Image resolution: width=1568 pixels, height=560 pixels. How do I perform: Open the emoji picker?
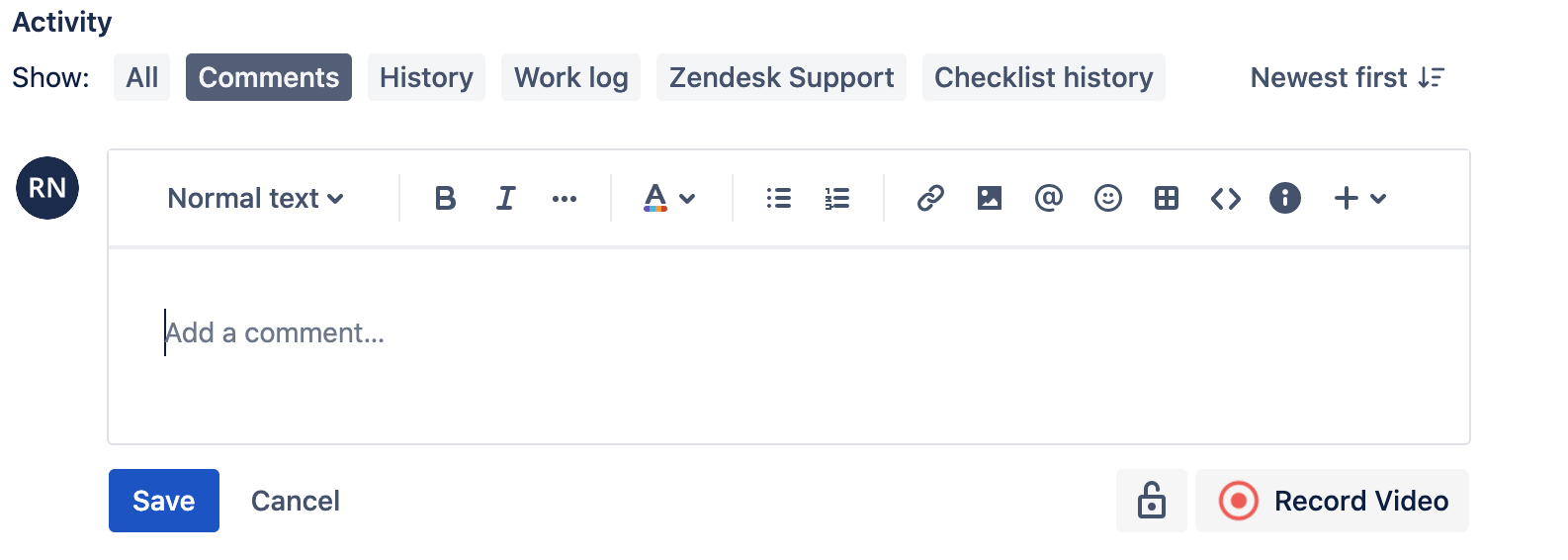[1107, 199]
